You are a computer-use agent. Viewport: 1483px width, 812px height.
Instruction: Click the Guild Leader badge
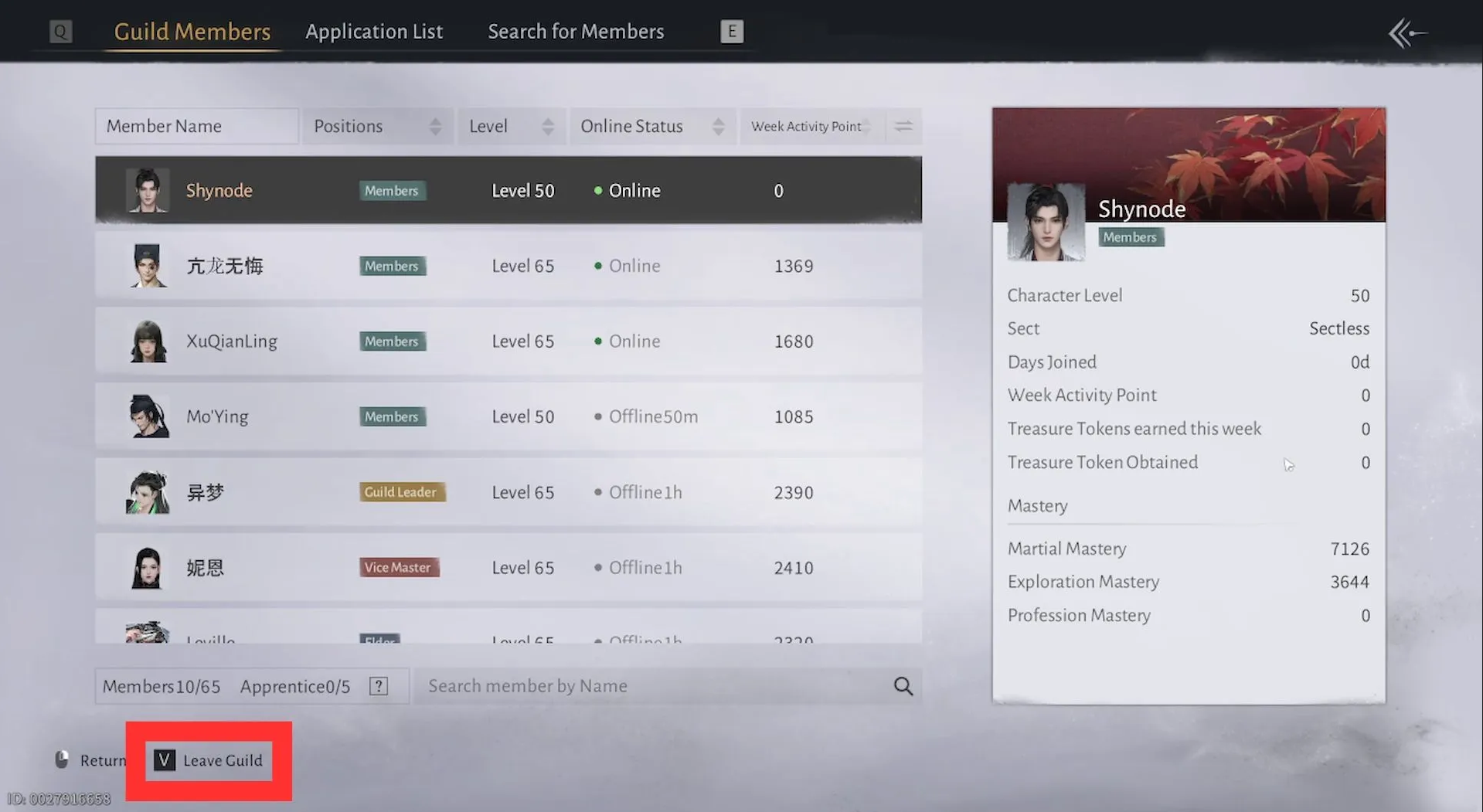click(401, 492)
